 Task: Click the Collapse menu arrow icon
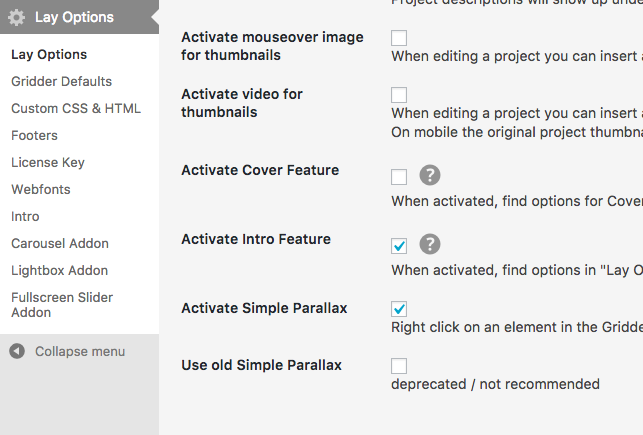17,351
